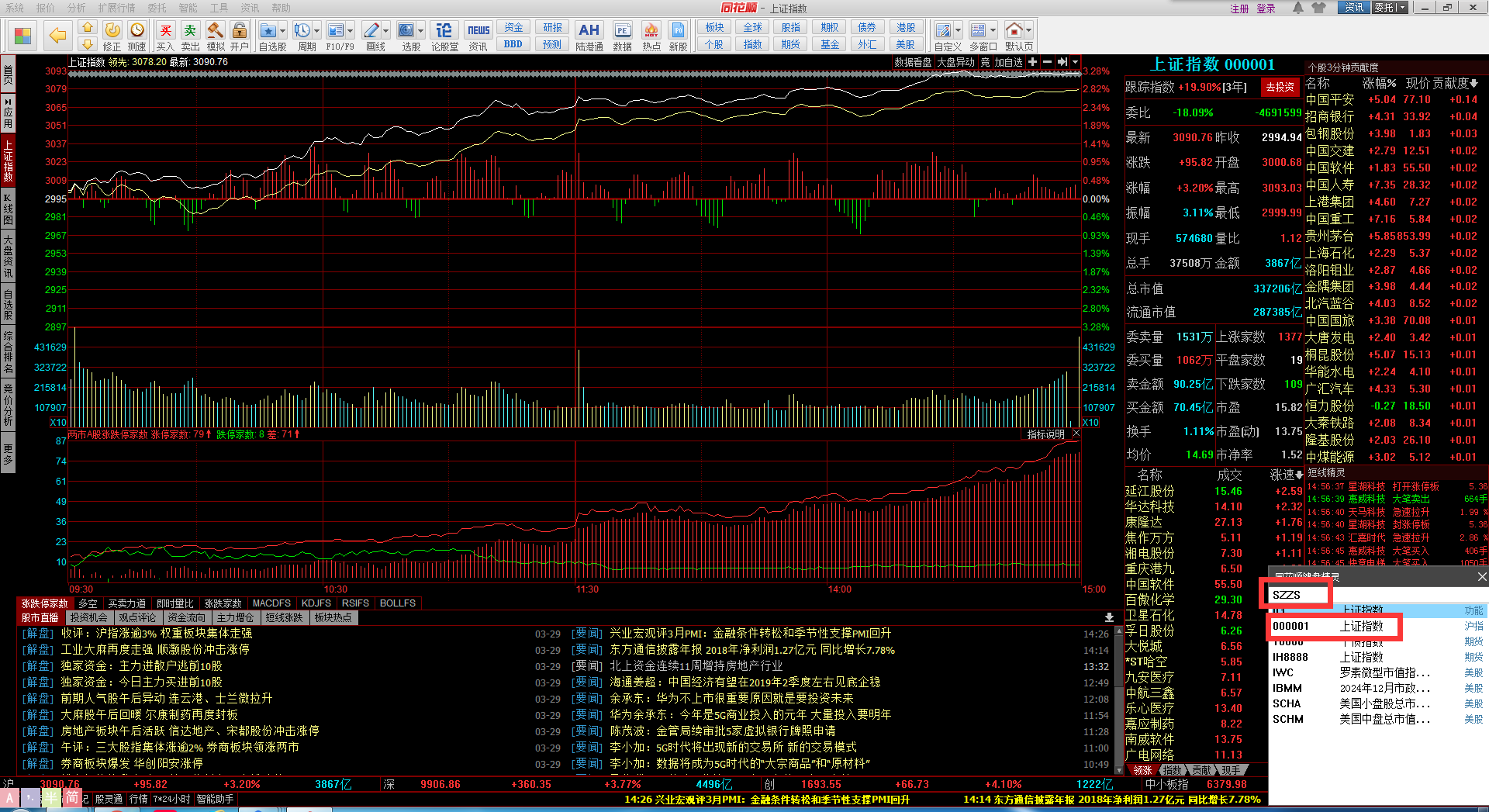Screen dimensions: 1489x812
Task: Open the 工具 menu
Action: 219,8
